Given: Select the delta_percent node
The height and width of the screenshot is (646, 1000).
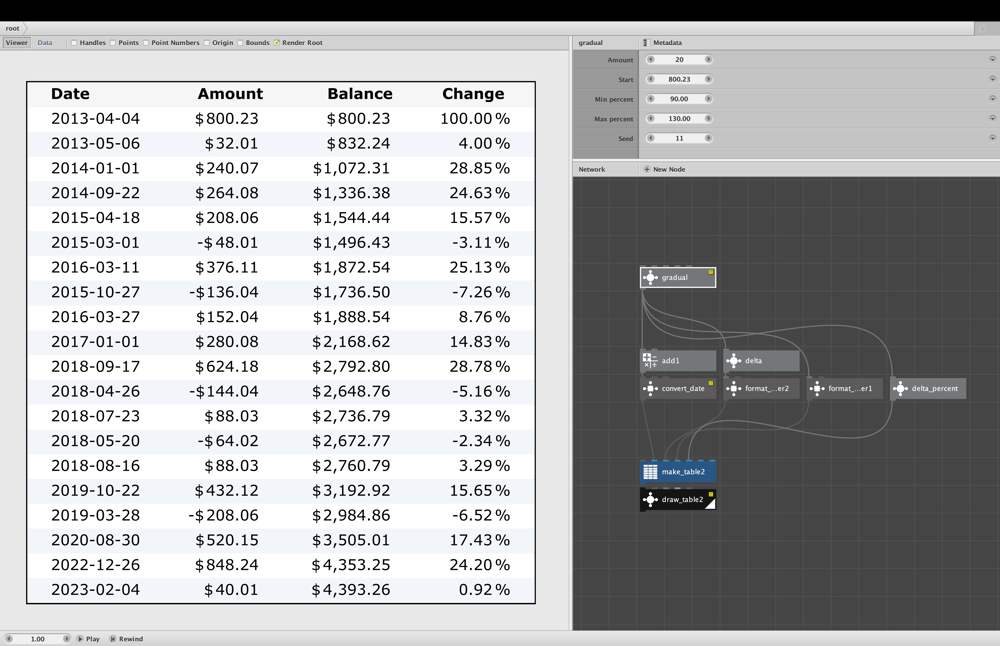Looking at the screenshot, I should click(928, 388).
